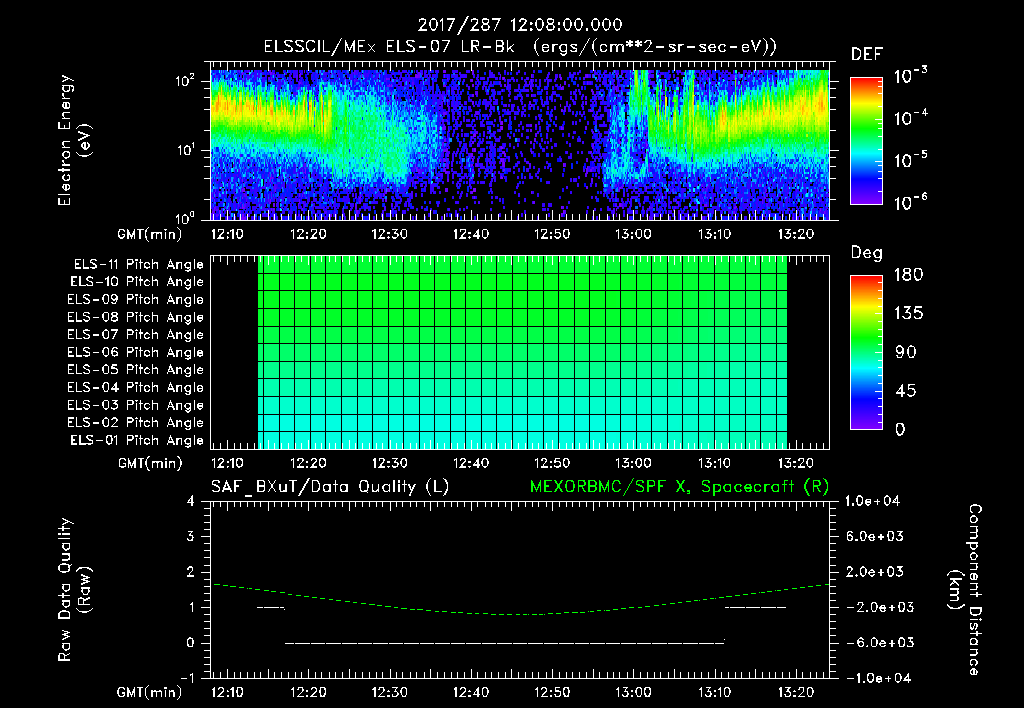Viewport: 1024px width, 708px height.
Task: Click the ELS-04 Pitch Angle row label
Action: pos(135,388)
